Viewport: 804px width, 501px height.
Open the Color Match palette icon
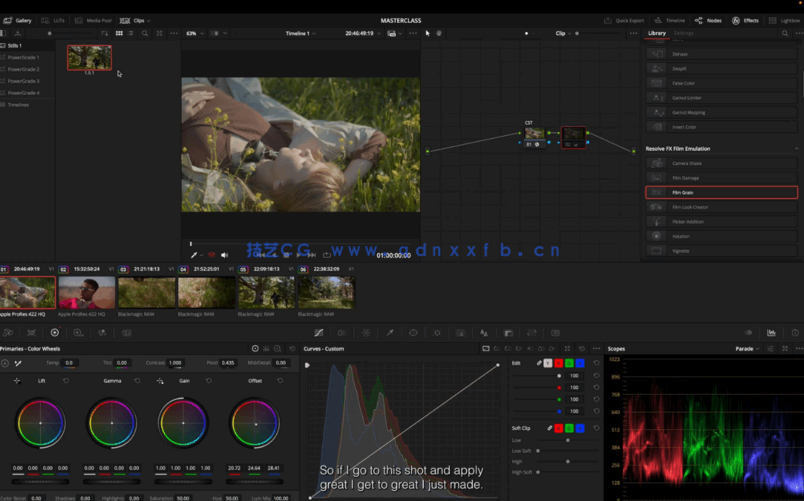click(31, 333)
